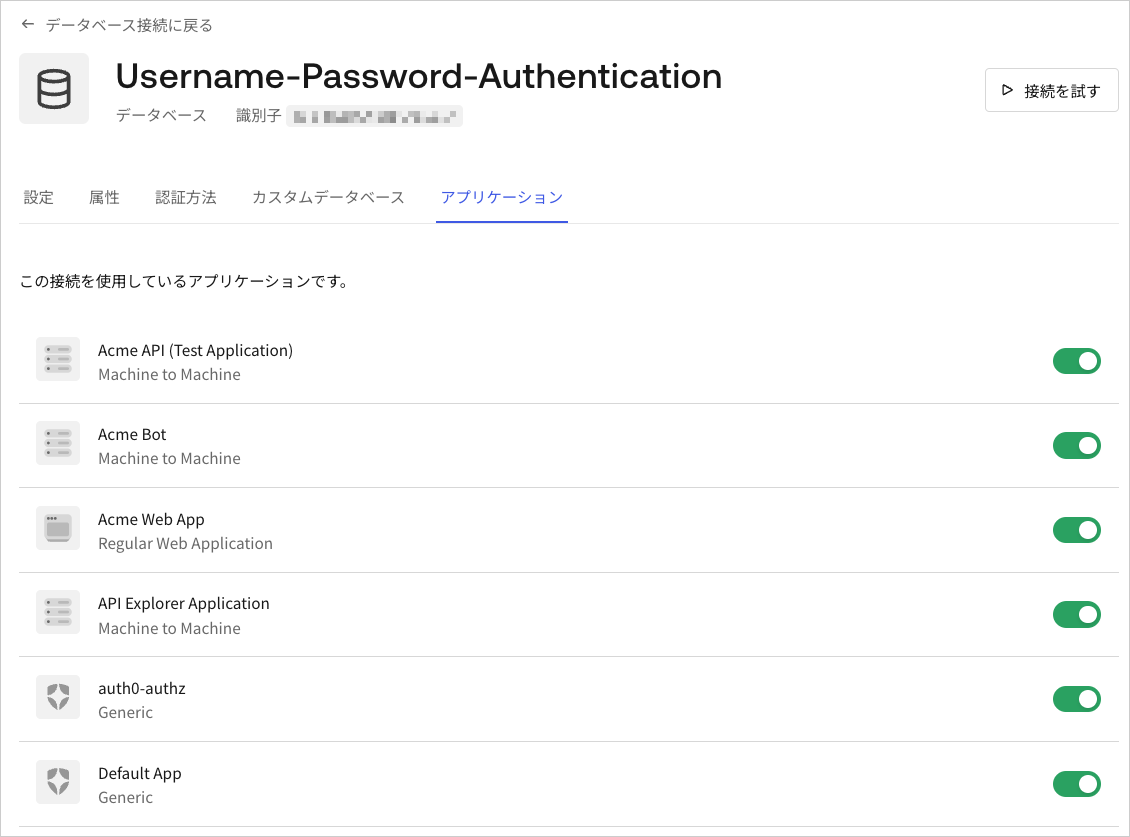Disable the auth0-authz toggle

[1077, 699]
